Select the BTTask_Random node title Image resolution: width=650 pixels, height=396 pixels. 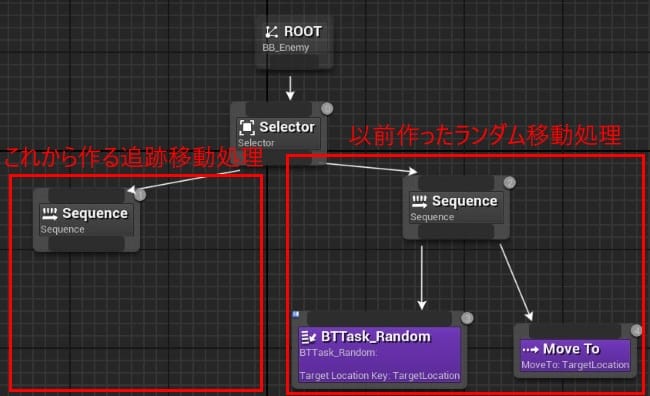tap(376, 337)
